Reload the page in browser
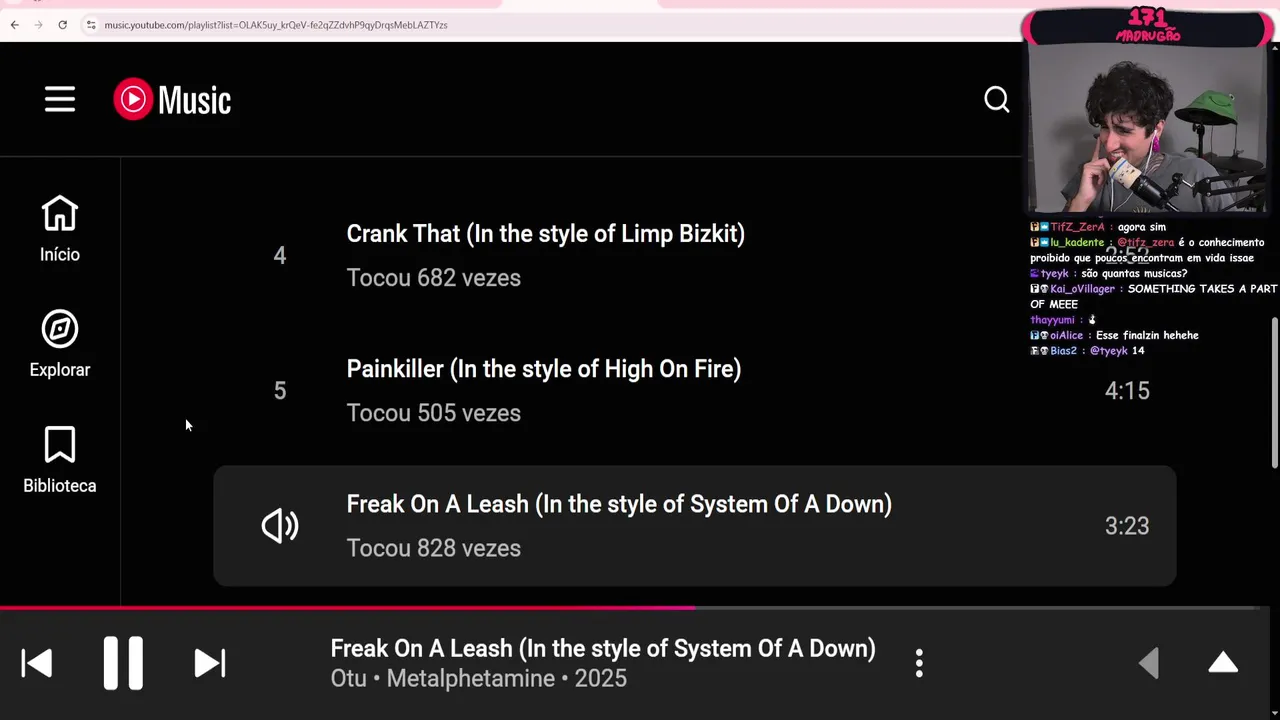Screen dimensions: 1280x720 pos(62,25)
